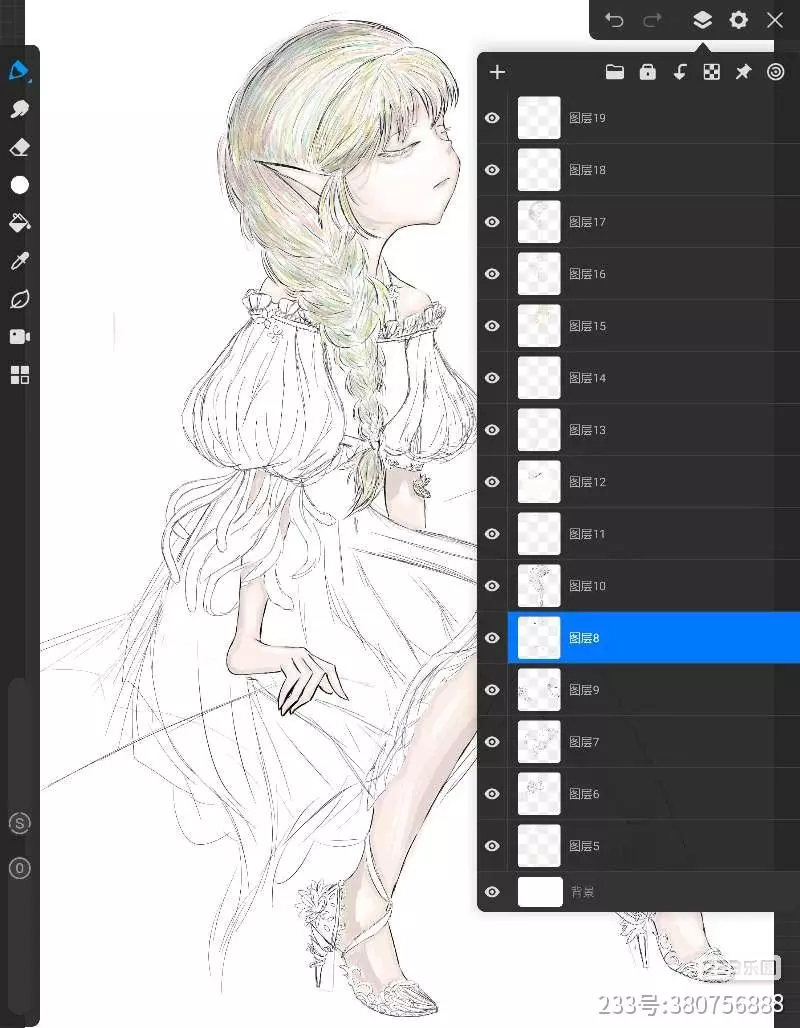Hide layer 图层19 using its eye icon
The width and height of the screenshot is (800, 1028).
(x=492, y=118)
